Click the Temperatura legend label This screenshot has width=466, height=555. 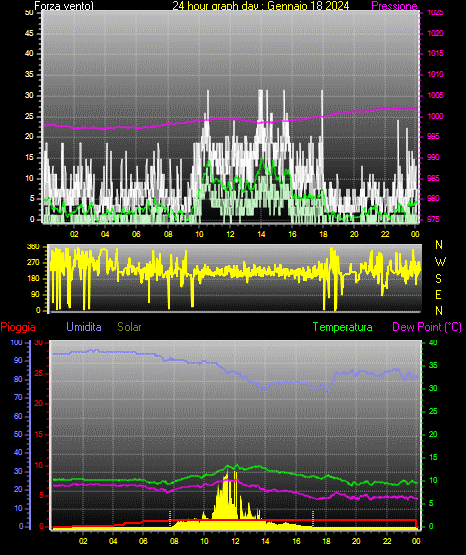343,327
